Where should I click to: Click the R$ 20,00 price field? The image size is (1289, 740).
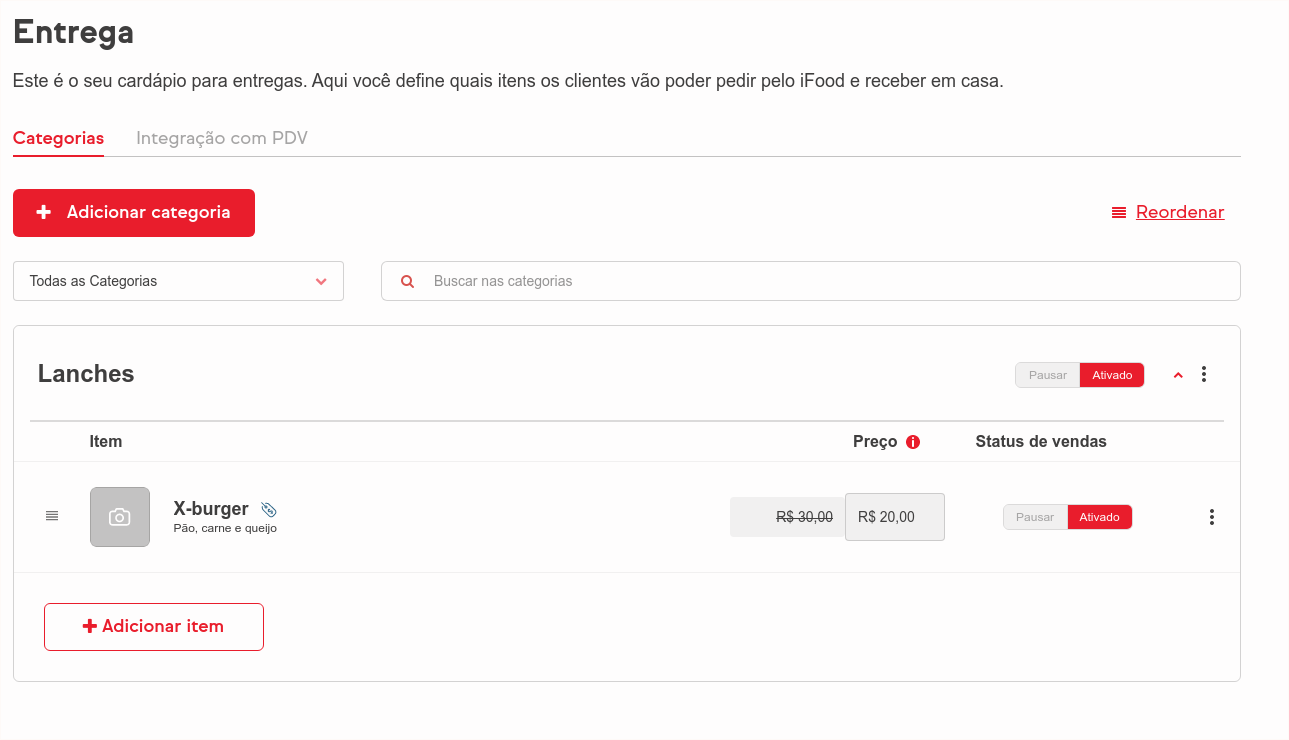pyautogui.click(x=895, y=517)
